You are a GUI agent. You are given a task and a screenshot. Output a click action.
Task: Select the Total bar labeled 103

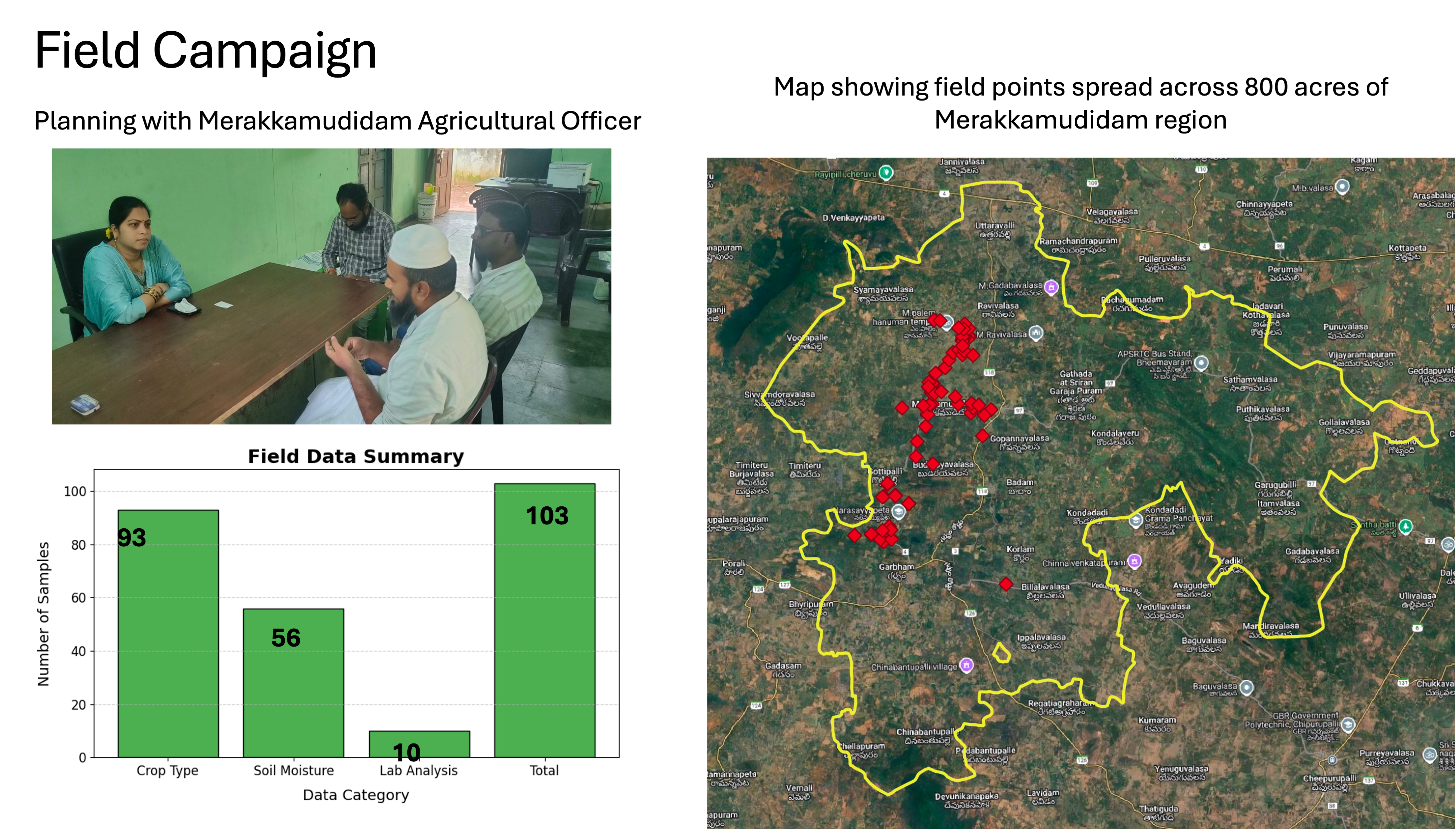click(x=545, y=620)
